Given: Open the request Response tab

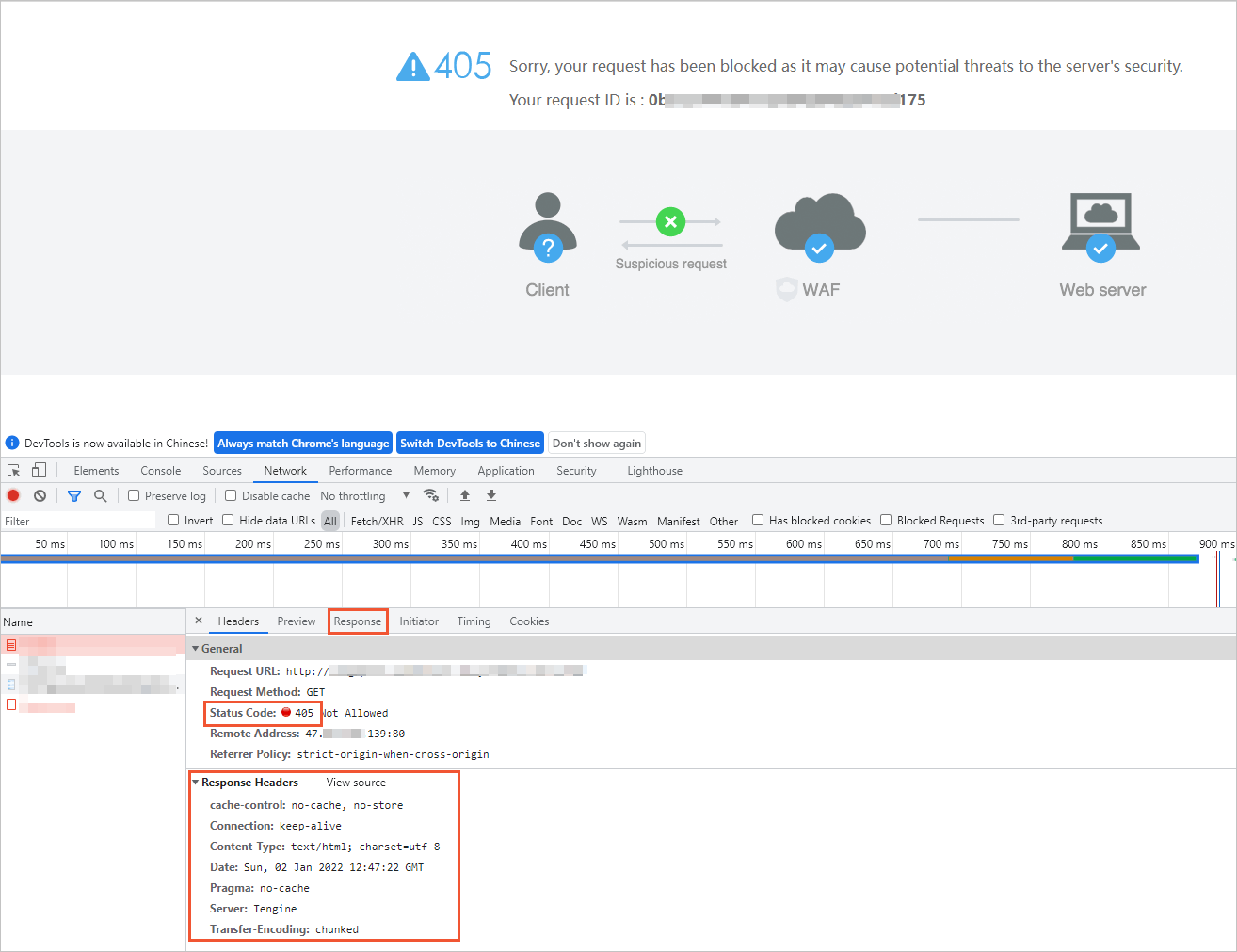Looking at the screenshot, I should (x=358, y=621).
